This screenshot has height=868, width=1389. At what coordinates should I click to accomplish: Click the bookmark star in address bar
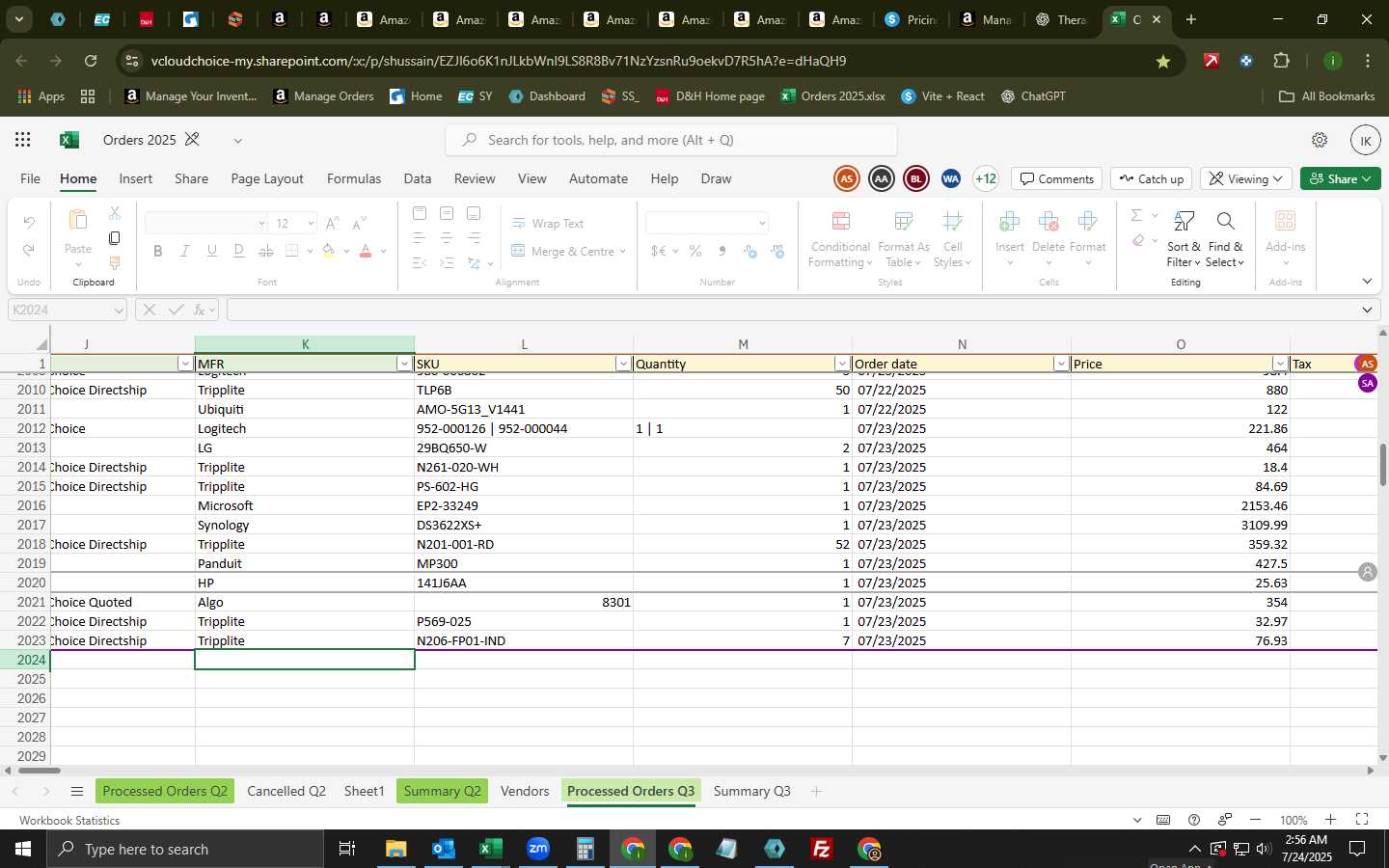tap(1163, 61)
